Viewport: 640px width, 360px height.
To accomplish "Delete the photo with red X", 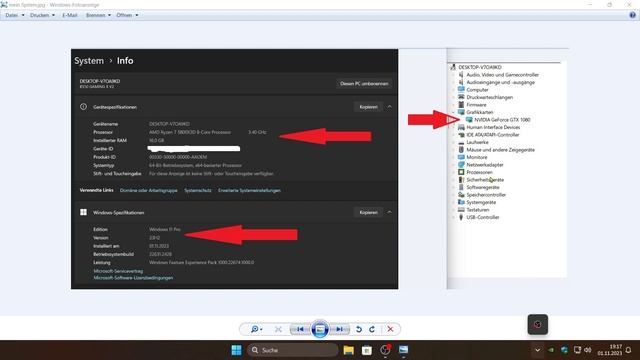I will pyautogui.click(x=390, y=329).
